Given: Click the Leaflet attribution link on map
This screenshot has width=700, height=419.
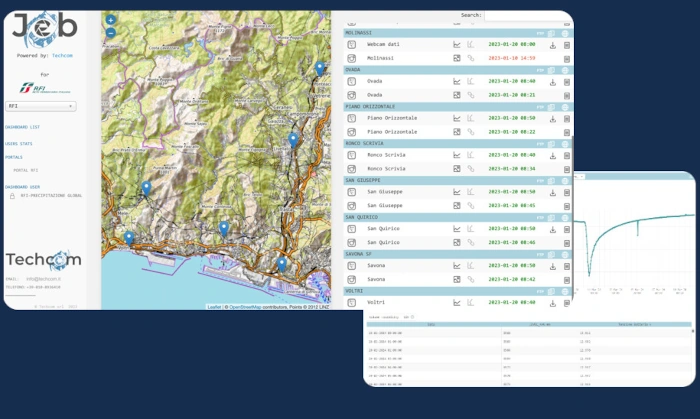Looking at the screenshot, I should click(x=214, y=307).
